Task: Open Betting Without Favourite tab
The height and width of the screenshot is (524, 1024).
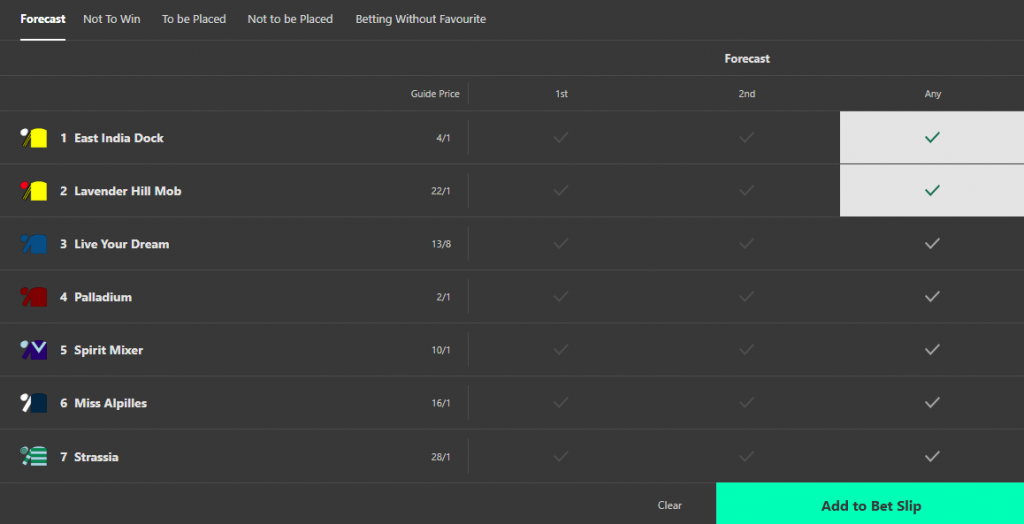Action: tap(421, 19)
